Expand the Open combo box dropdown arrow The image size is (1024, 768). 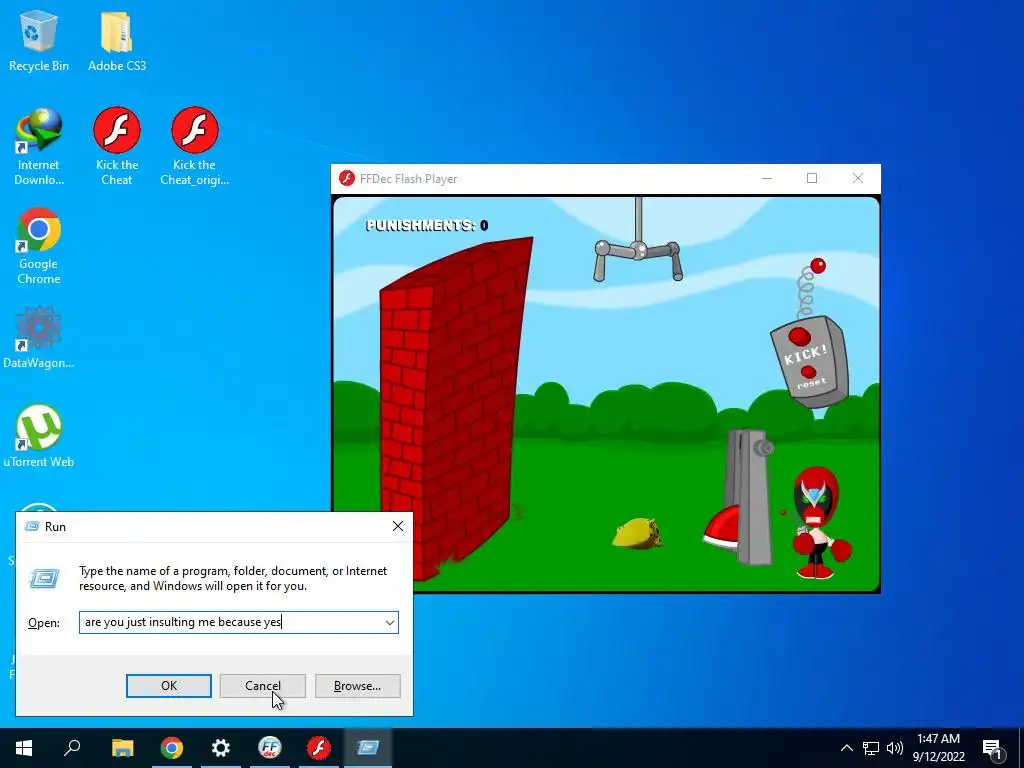click(x=390, y=622)
